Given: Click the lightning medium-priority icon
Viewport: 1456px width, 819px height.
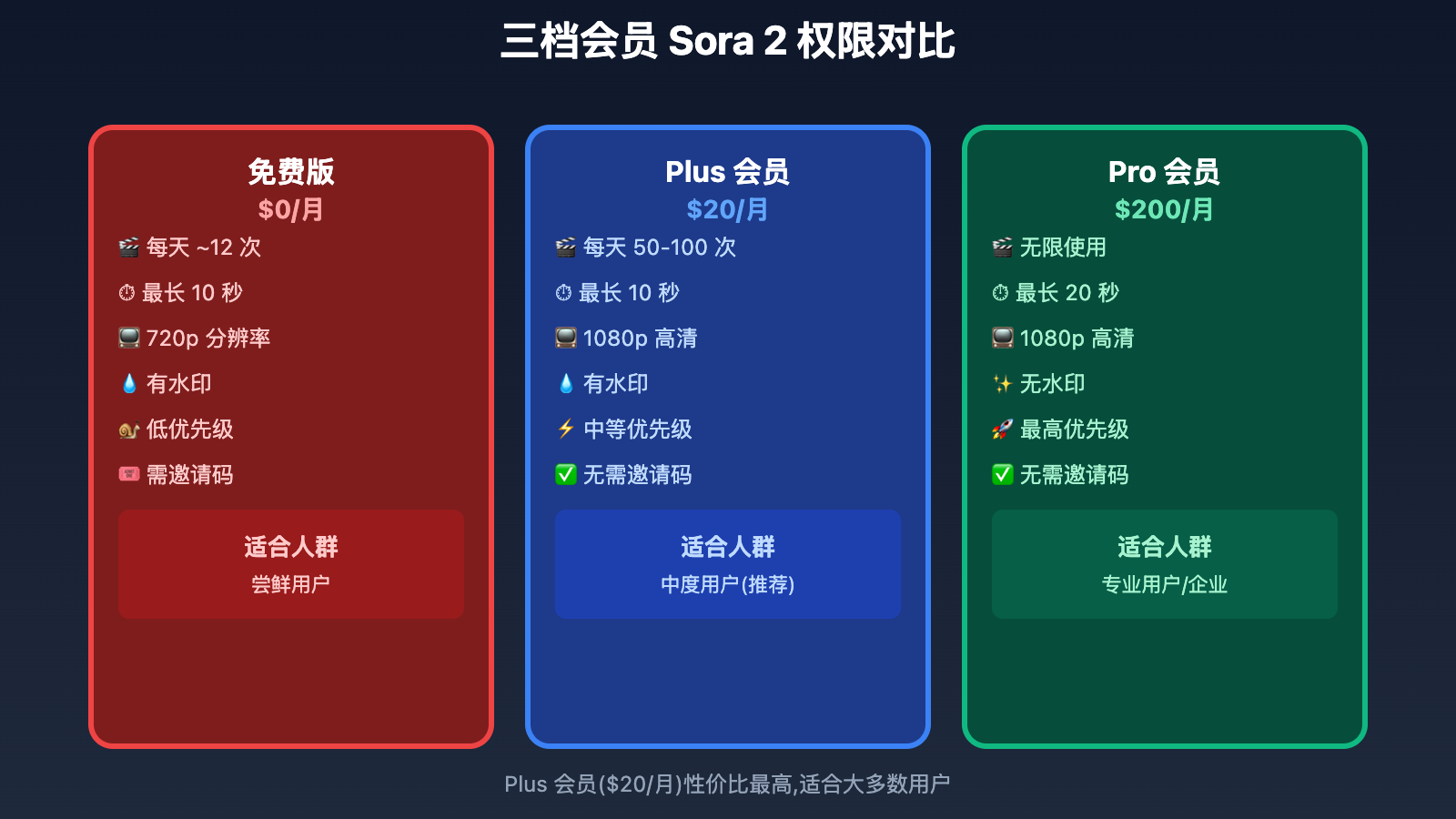Looking at the screenshot, I should pos(566,429).
